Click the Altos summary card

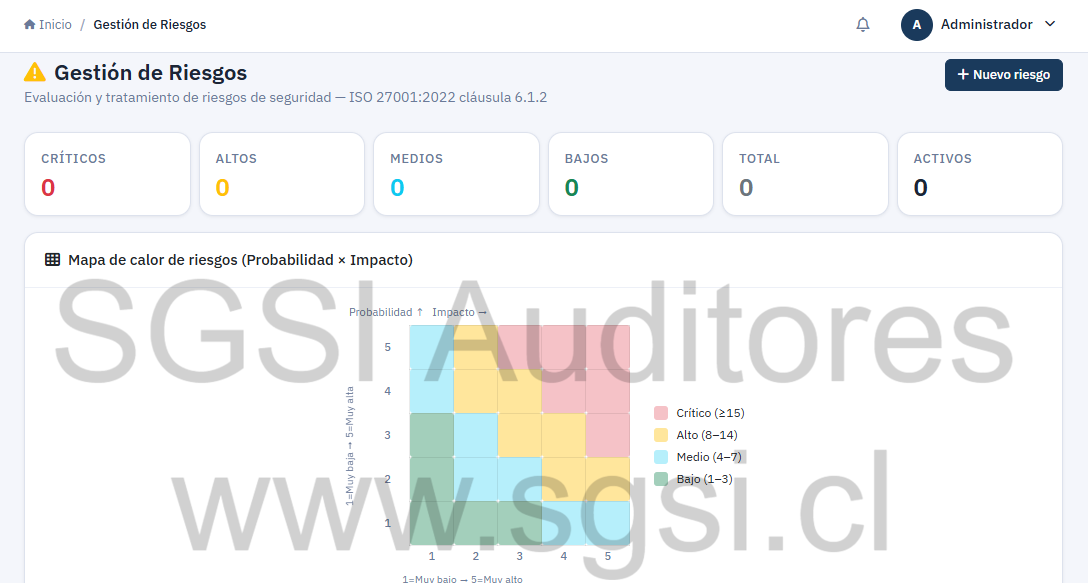[282, 174]
